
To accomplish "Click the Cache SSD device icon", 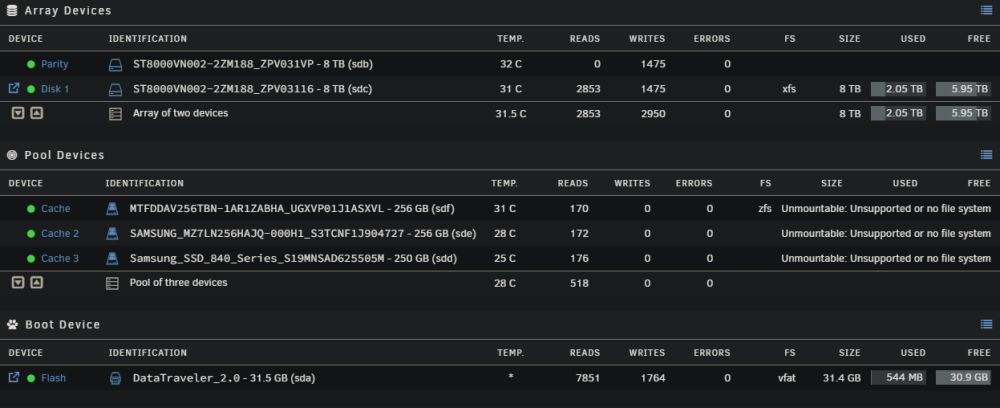I will click(x=112, y=208).
